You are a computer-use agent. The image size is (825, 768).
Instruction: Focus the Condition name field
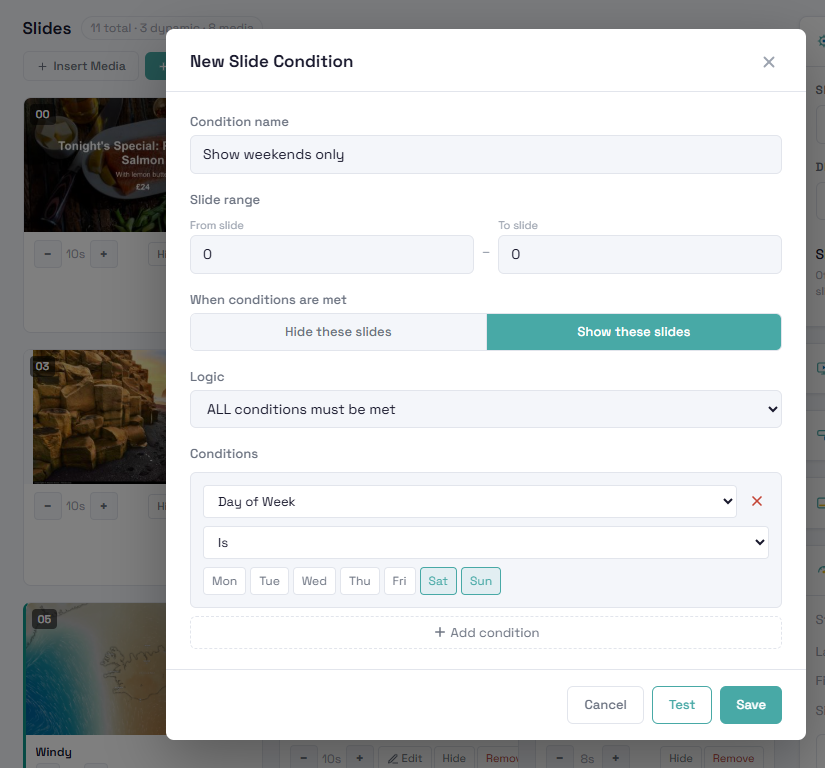click(x=486, y=155)
